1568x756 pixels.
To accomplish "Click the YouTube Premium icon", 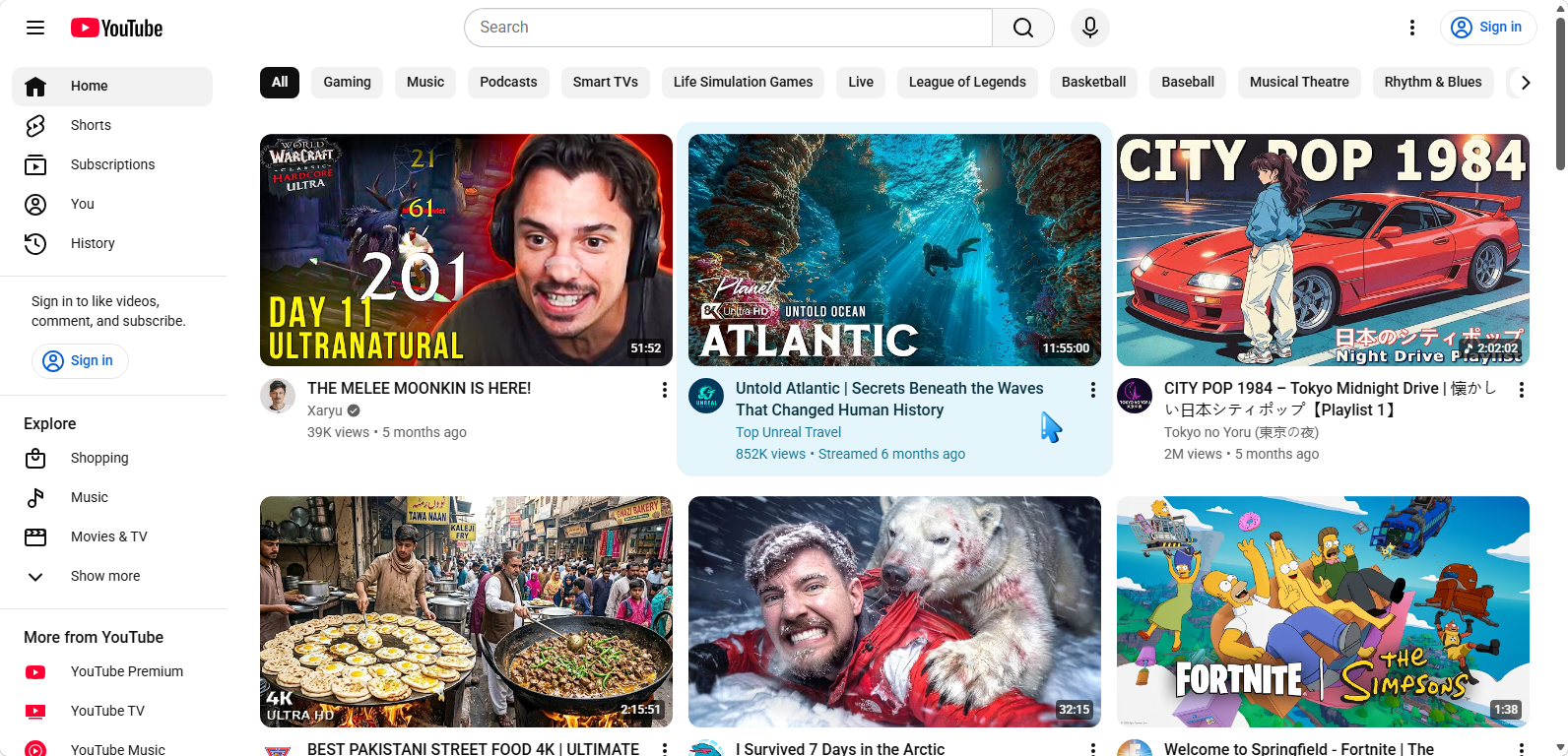I will pyautogui.click(x=35, y=671).
